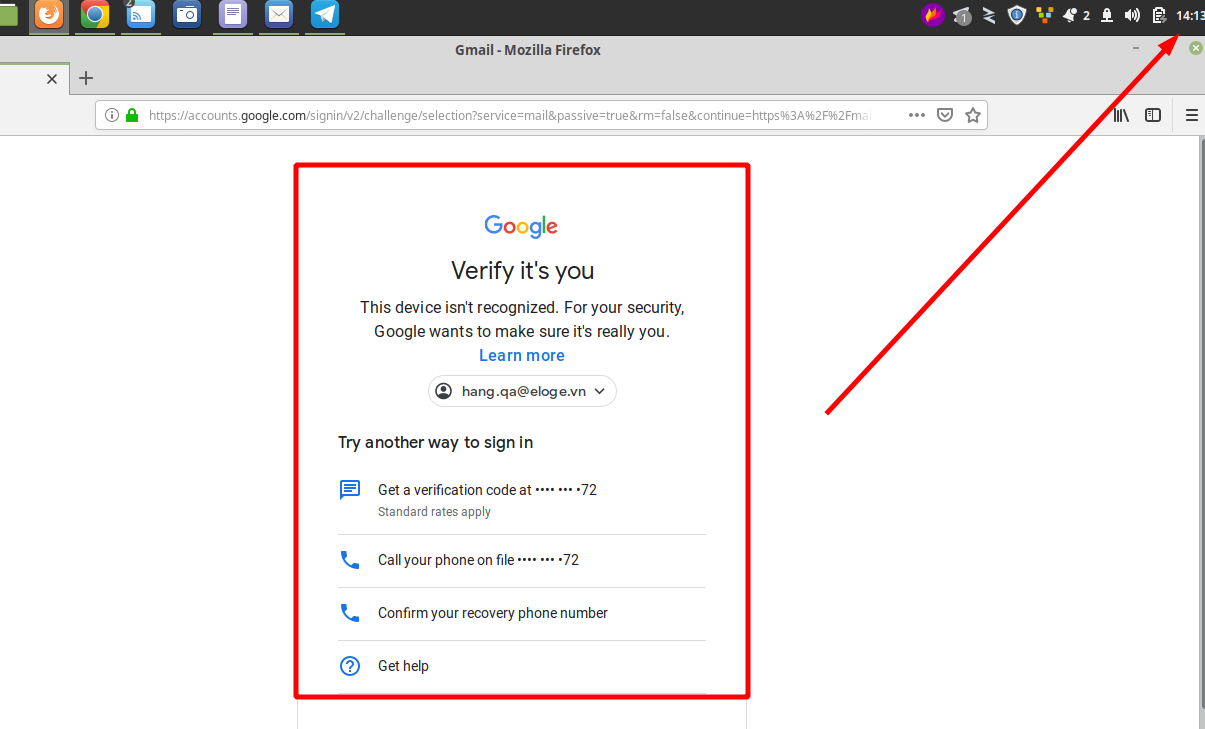Save page to Pocket
Image resolution: width=1205 pixels, height=729 pixels.
(945, 115)
